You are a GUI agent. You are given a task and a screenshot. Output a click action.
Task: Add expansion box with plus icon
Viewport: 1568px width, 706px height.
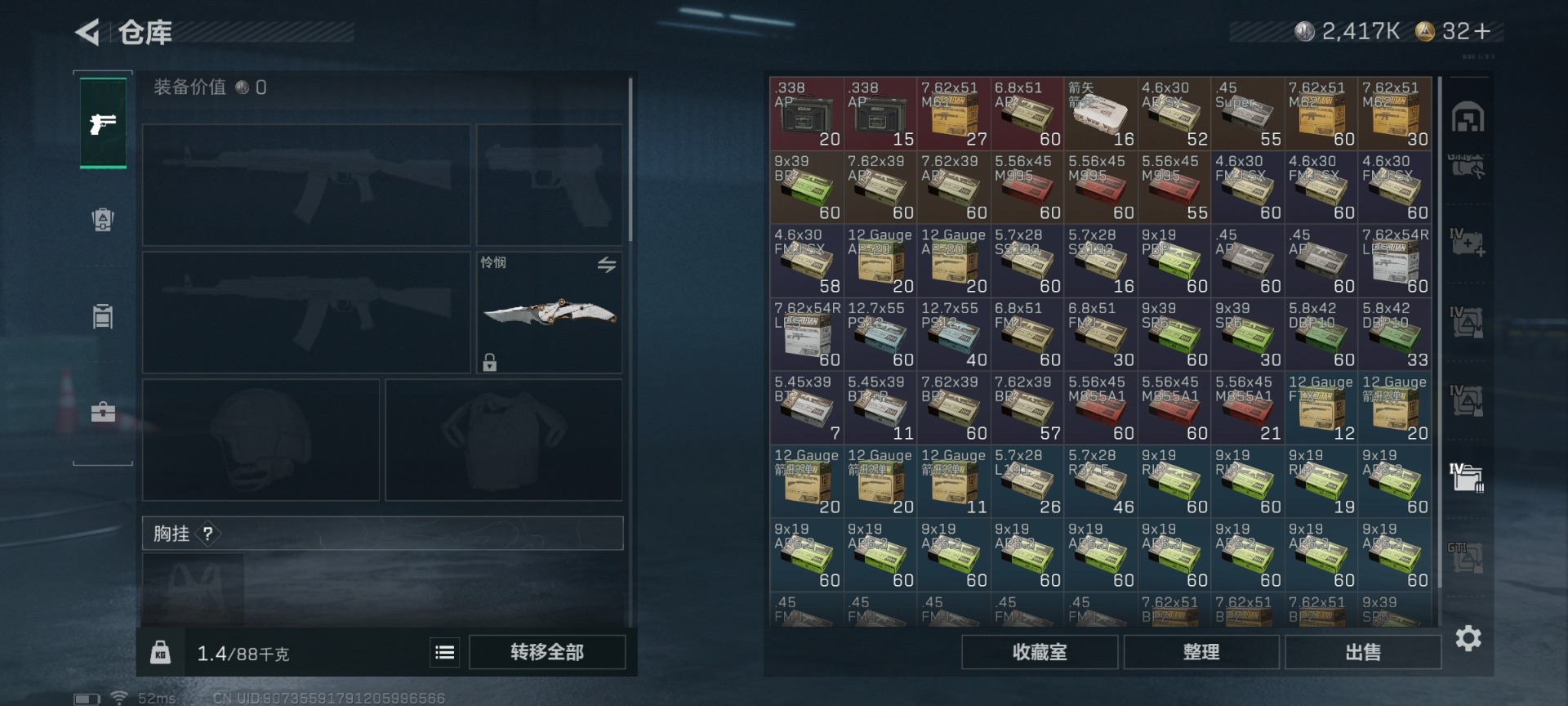[x=1468, y=243]
